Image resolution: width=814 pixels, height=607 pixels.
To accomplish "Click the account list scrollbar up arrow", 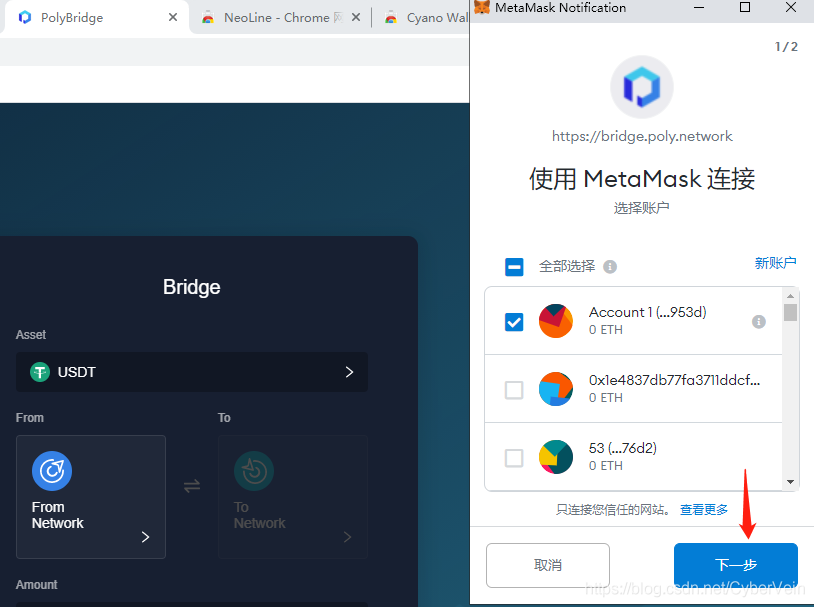I will pos(790,296).
